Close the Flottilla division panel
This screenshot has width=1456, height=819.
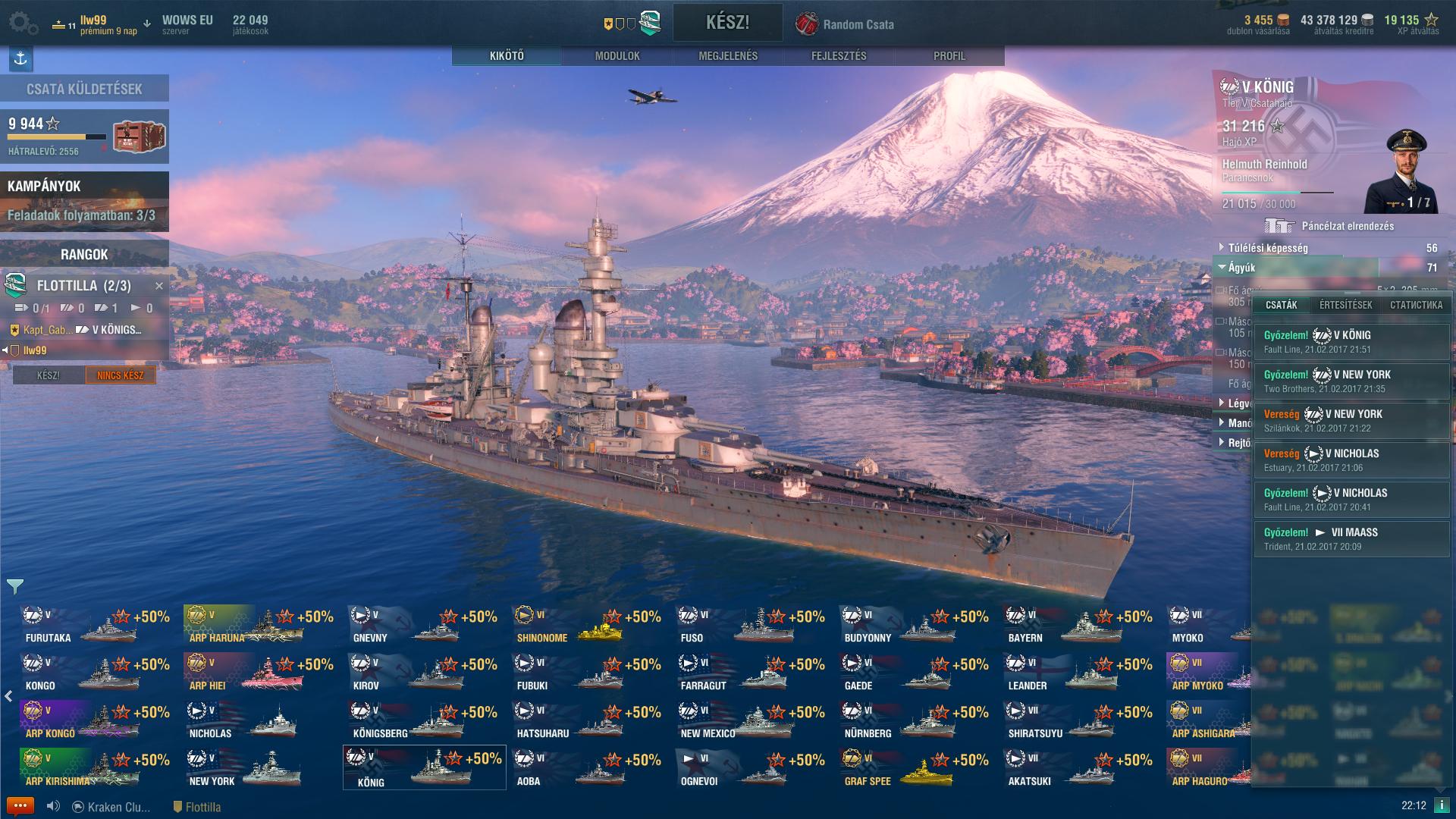(x=159, y=286)
